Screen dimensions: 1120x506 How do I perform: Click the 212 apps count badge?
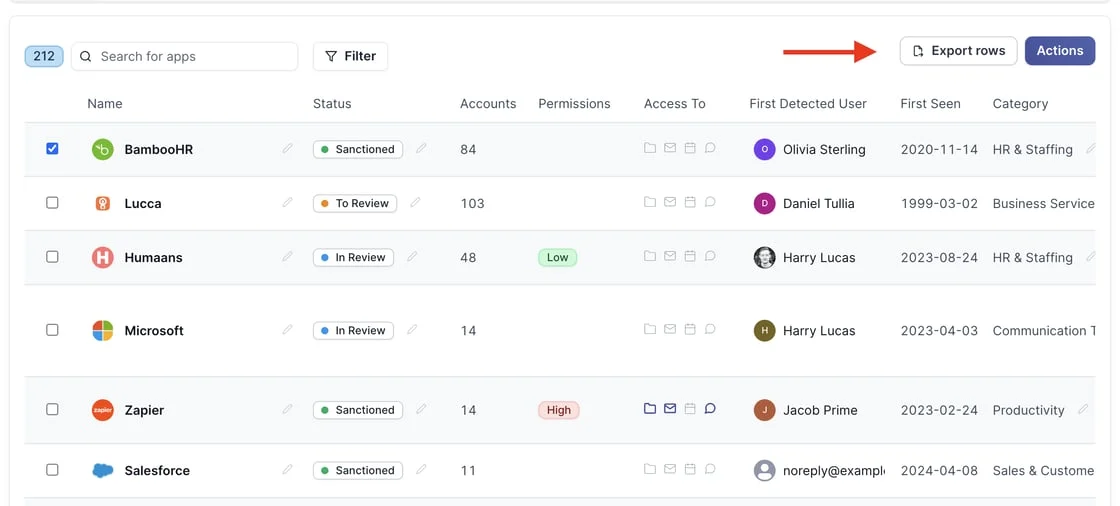[44, 56]
